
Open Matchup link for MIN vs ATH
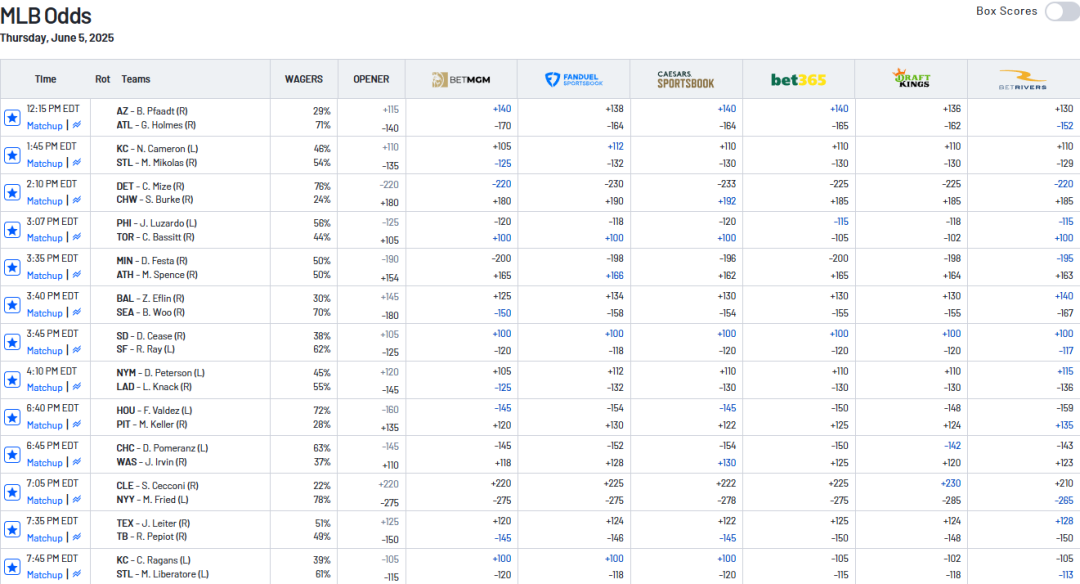(44, 275)
